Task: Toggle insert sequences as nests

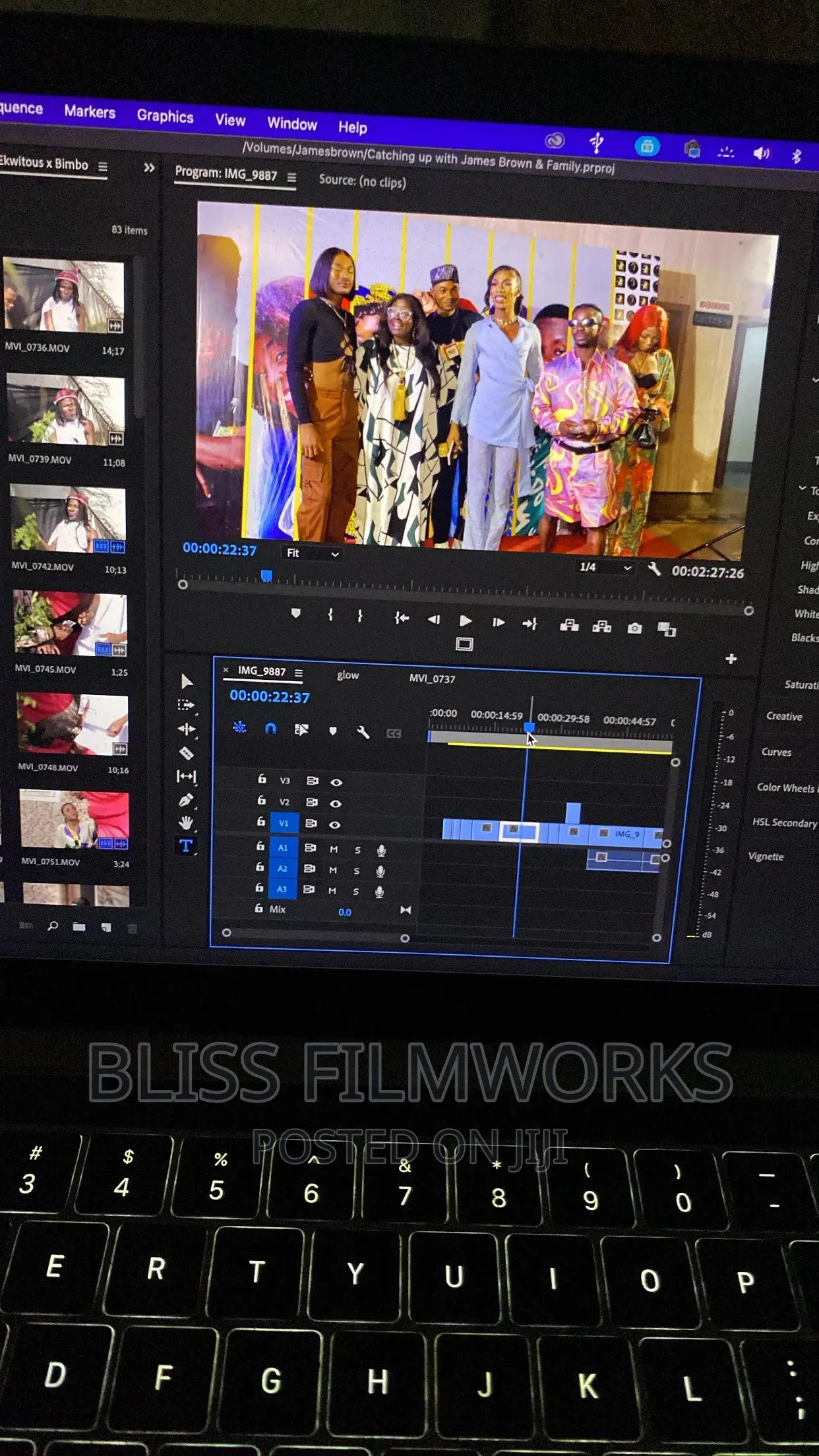Action: pos(239,727)
